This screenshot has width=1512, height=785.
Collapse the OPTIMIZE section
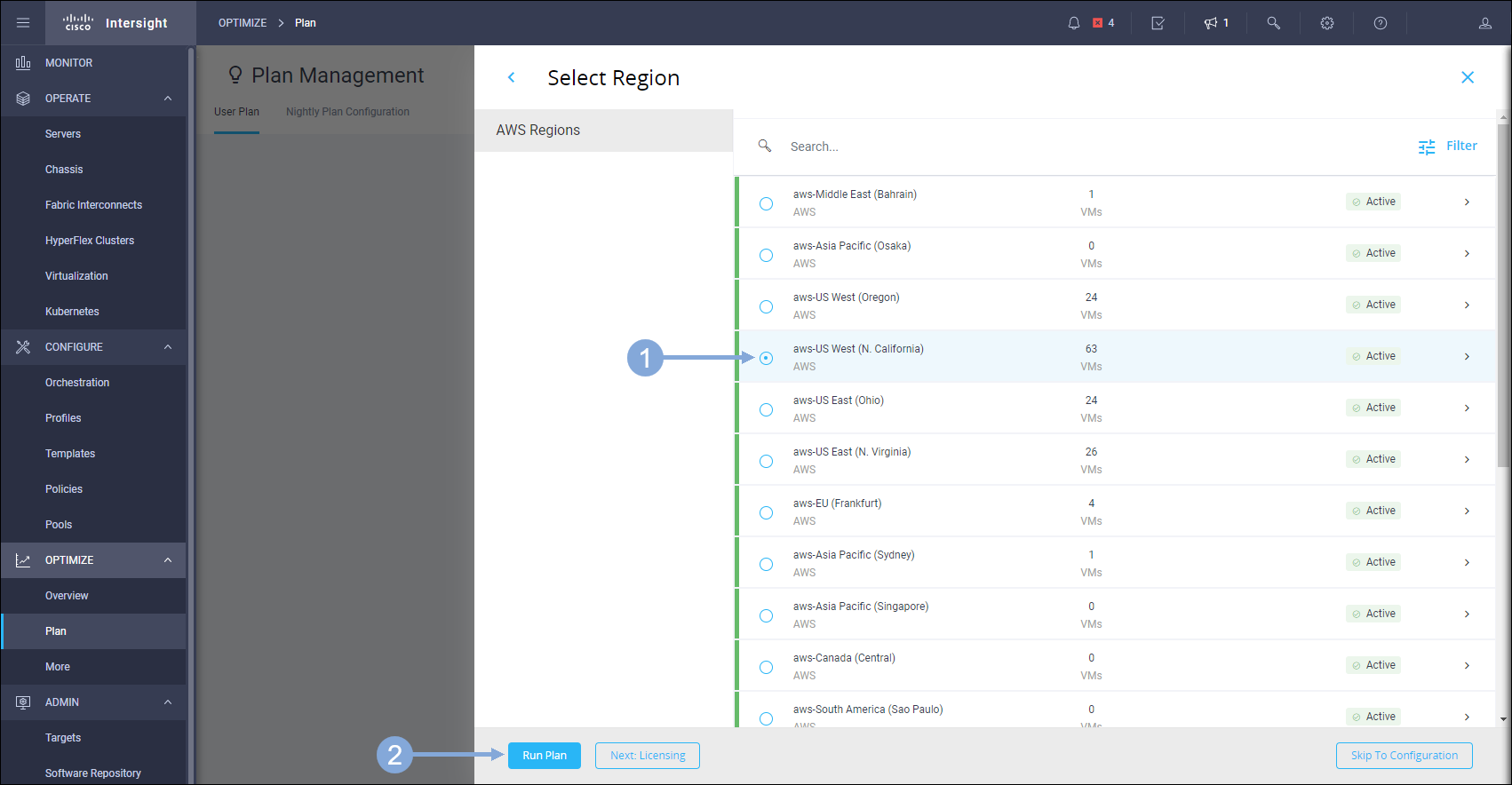(x=168, y=560)
